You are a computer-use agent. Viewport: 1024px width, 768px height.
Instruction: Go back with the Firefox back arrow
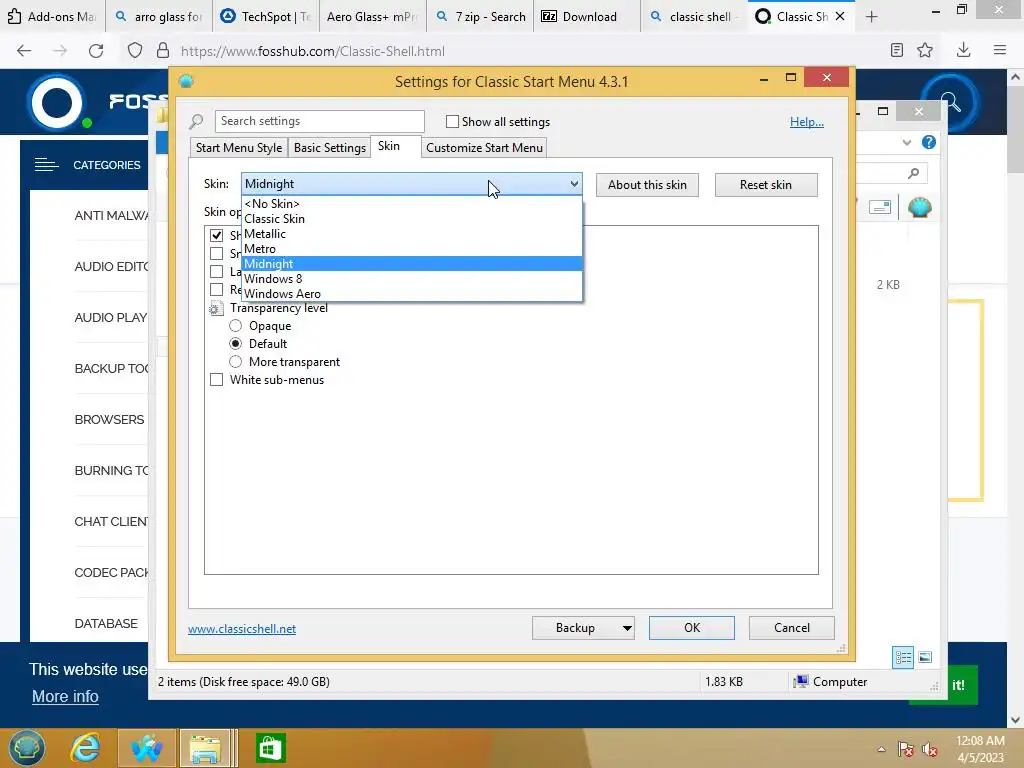pyautogui.click(x=24, y=51)
